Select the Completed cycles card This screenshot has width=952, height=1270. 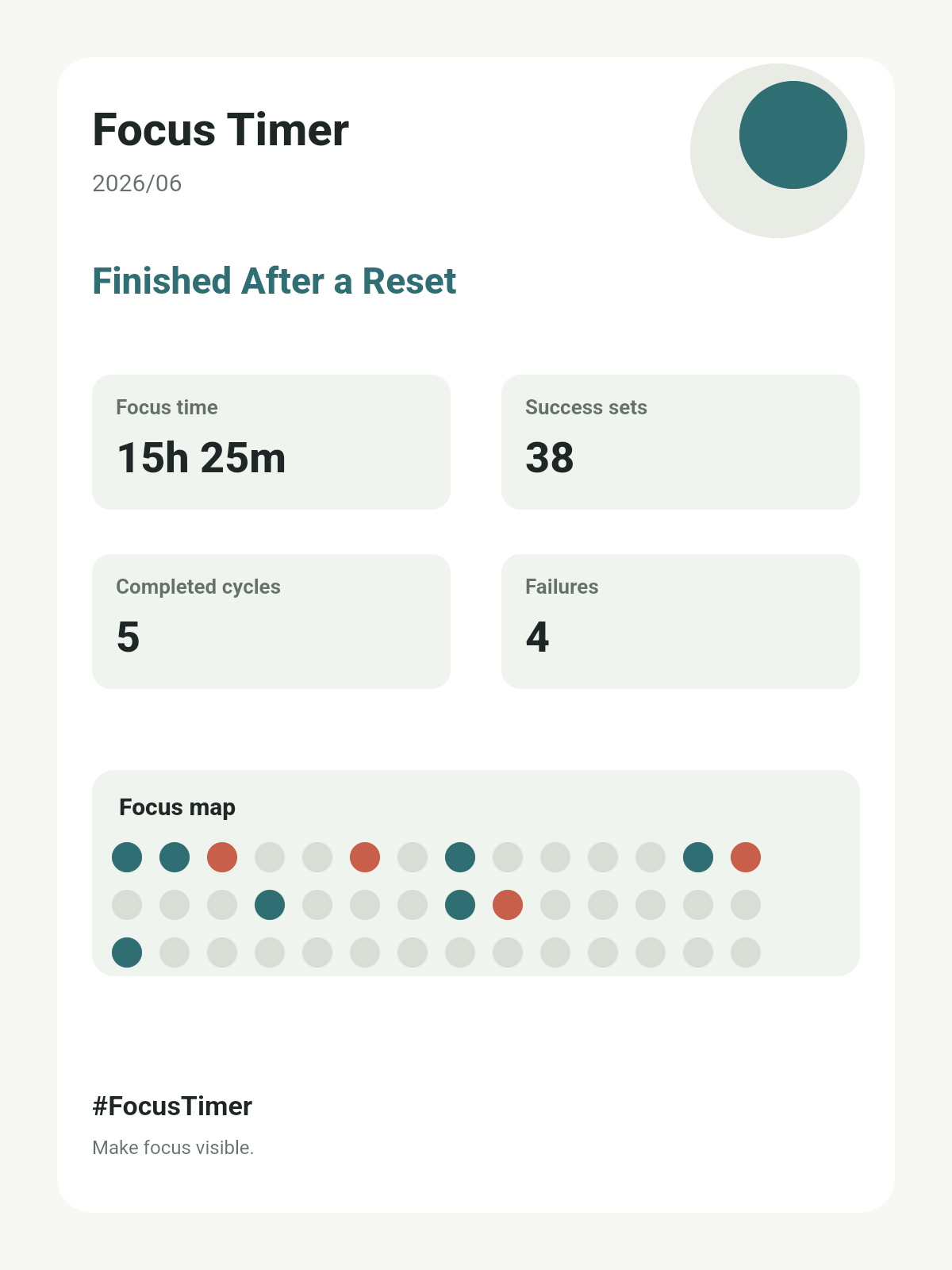pos(271,622)
